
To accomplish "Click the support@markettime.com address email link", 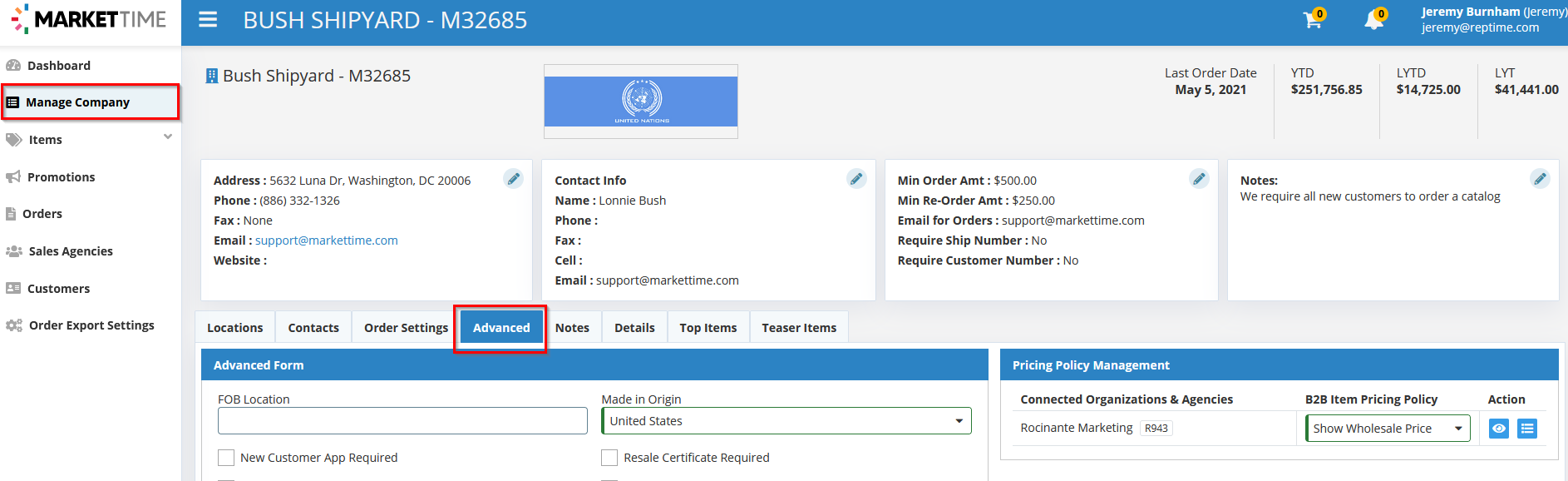I will pos(327,240).
